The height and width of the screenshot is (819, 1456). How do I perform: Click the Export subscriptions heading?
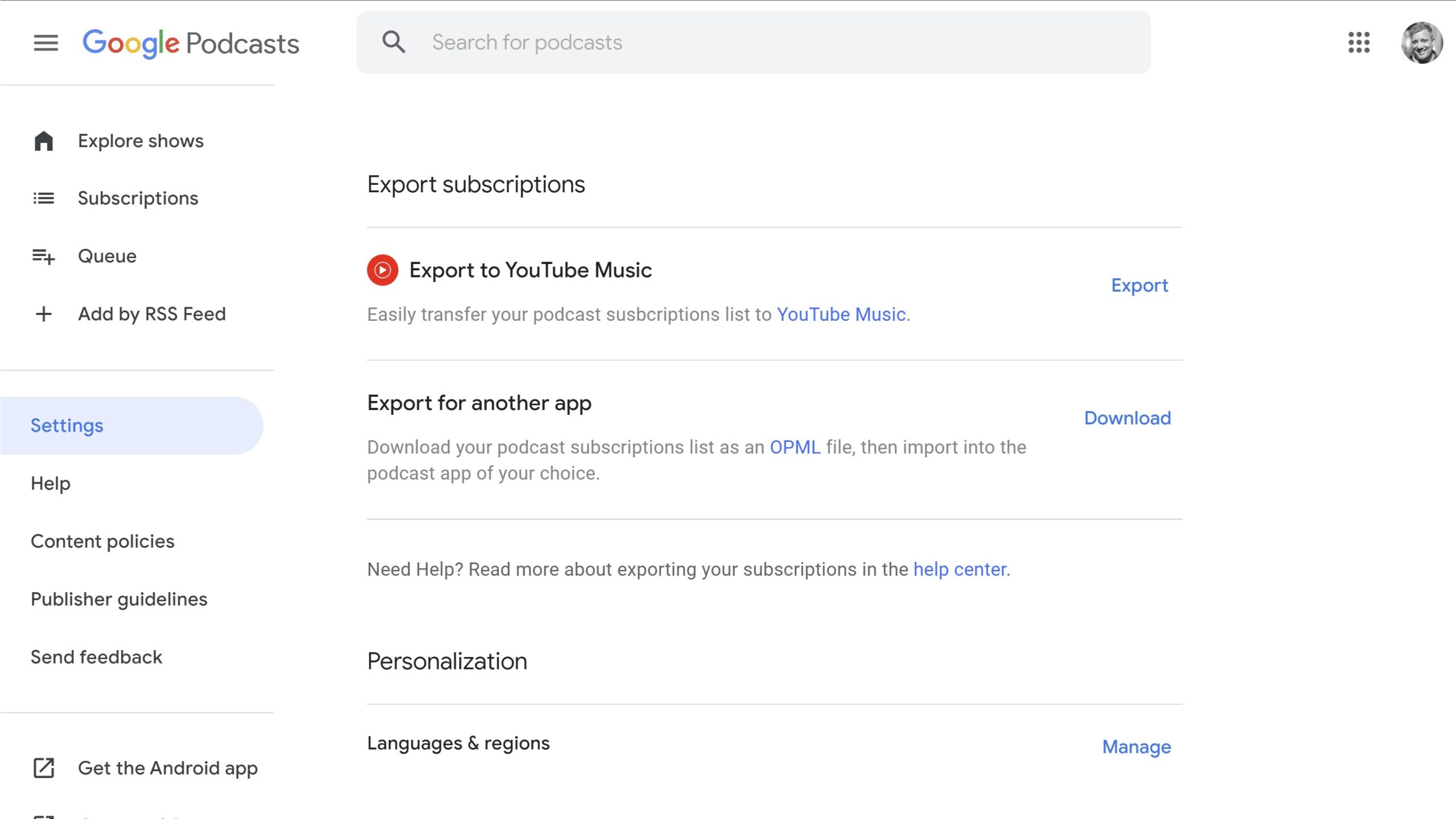(476, 185)
